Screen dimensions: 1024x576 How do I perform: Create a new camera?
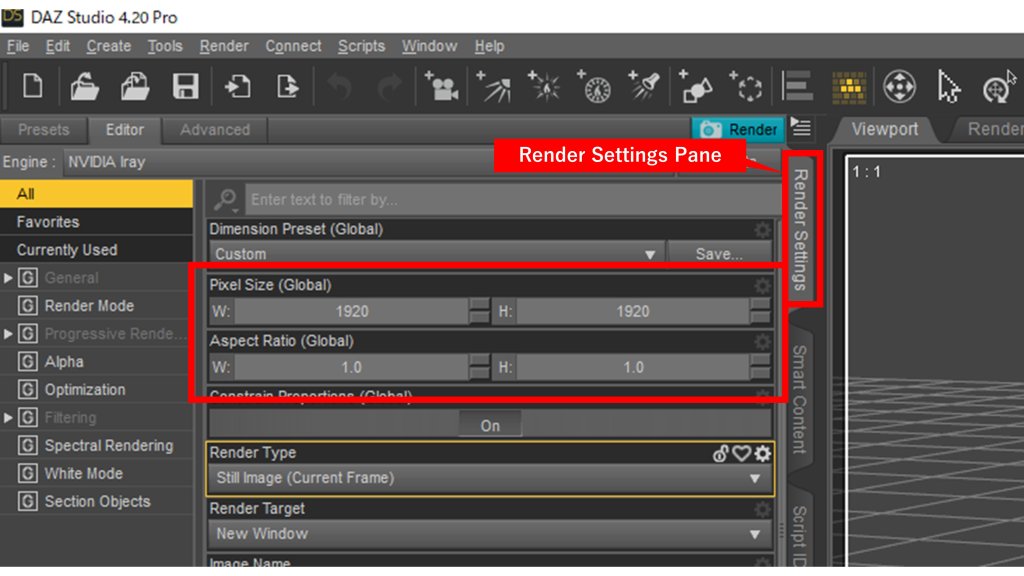click(441, 86)
